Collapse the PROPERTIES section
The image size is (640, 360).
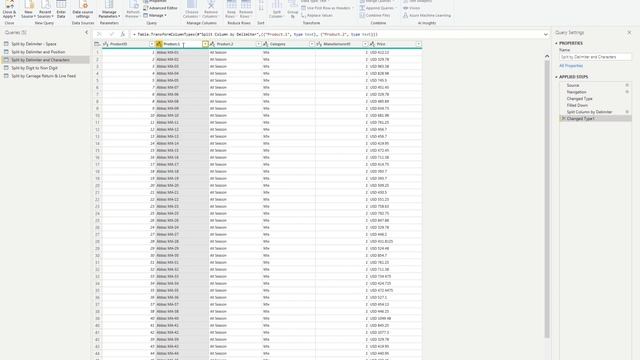(x=556, y=43)
